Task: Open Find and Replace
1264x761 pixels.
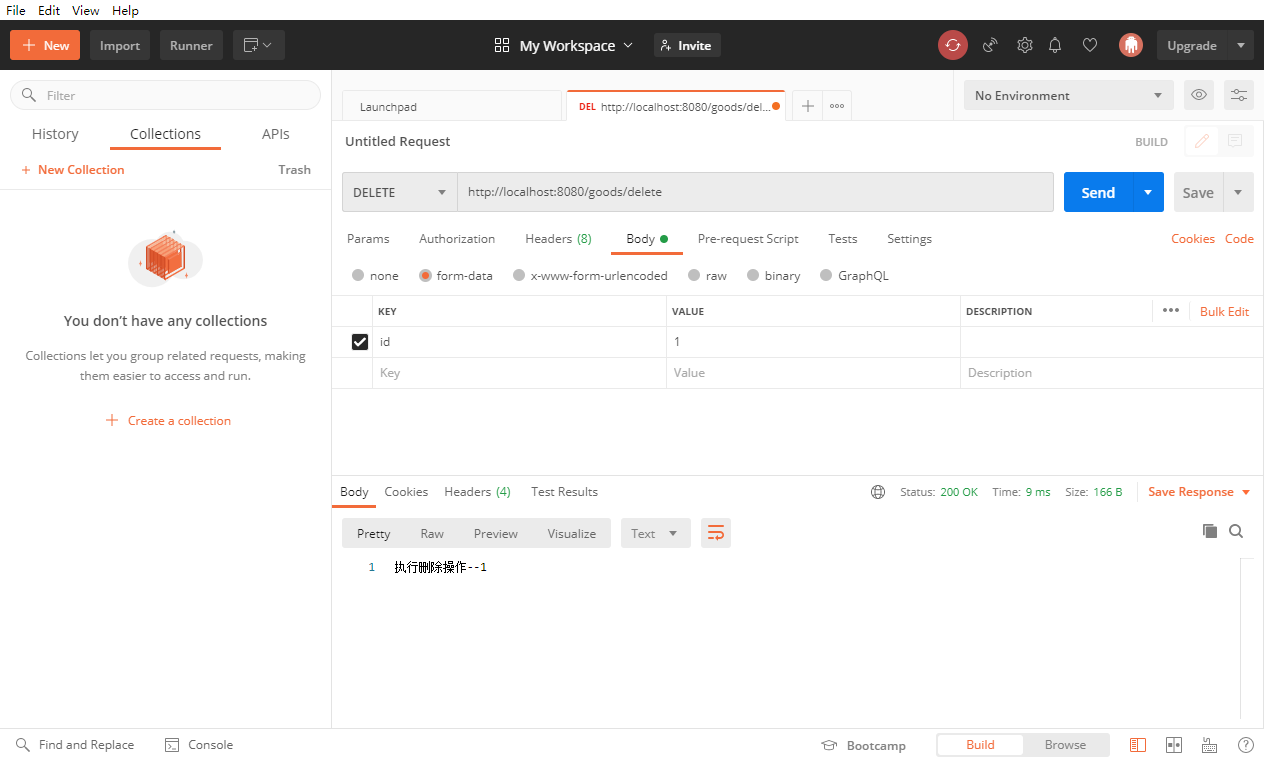Action: 75,745
